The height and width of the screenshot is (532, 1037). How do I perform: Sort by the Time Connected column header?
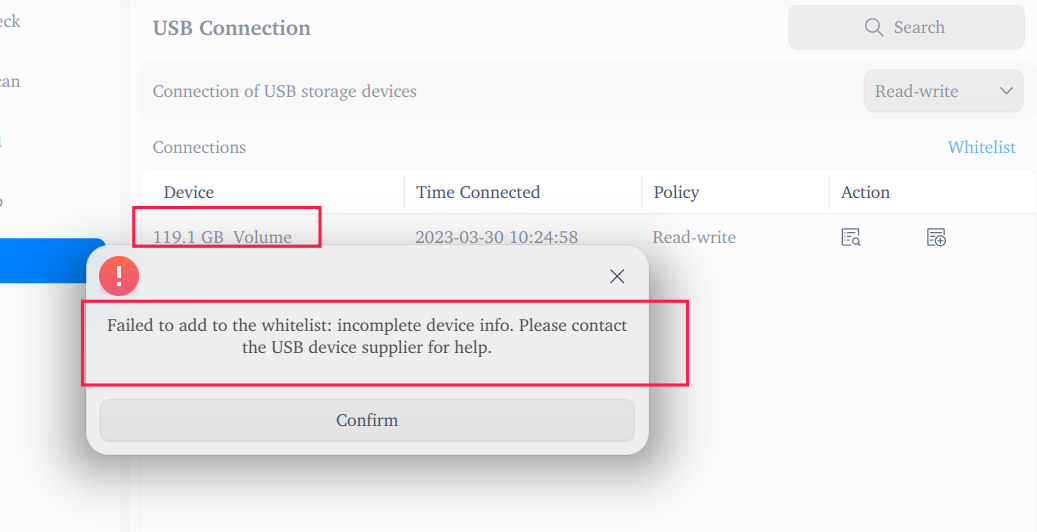click(478, 192)
